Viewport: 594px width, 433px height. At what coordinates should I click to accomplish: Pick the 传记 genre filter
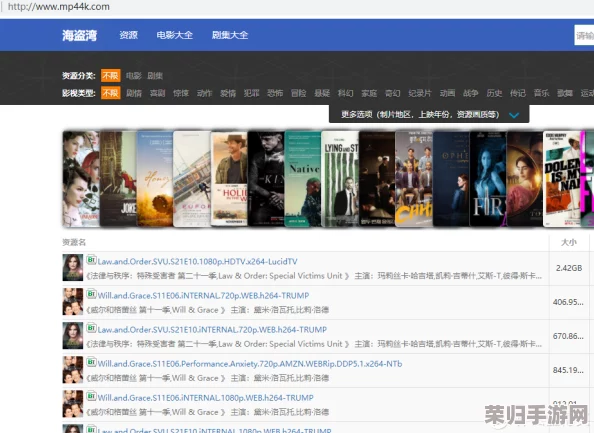tap(517, 93)
